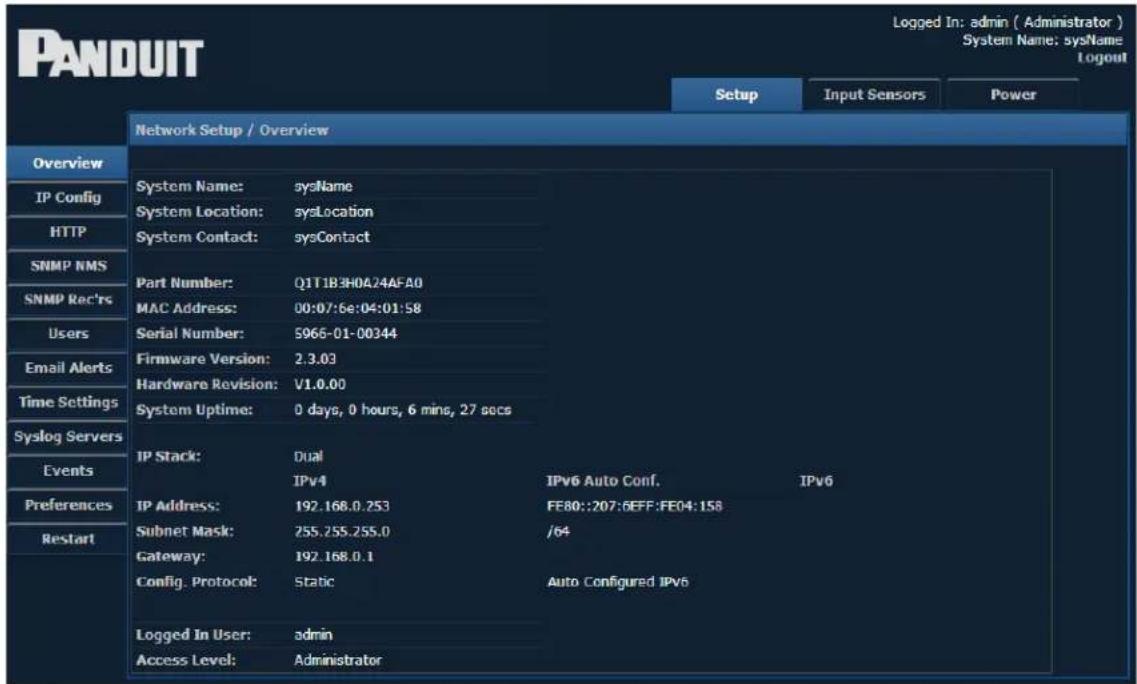Click the /64 prefix value

click(x=558, y=532)
